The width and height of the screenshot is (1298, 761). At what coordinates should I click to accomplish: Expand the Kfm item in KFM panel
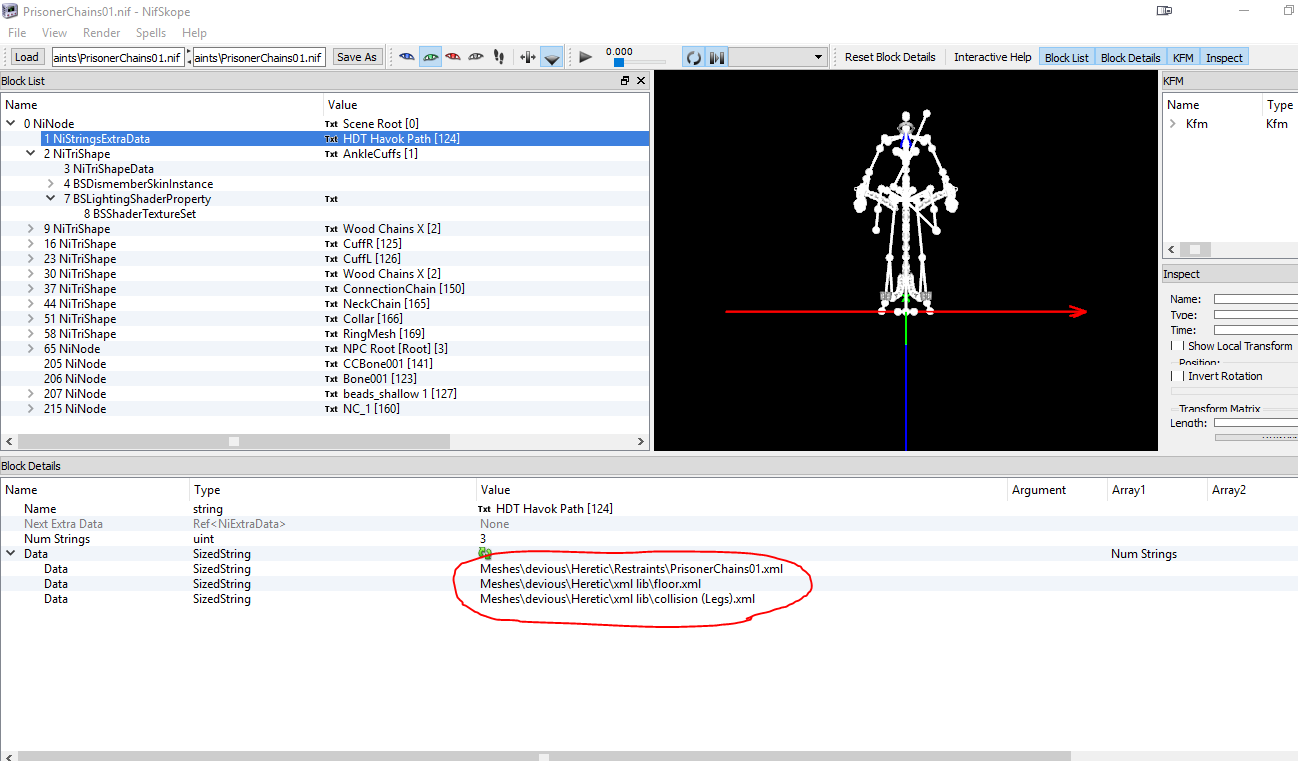[x=1172, y=124]
